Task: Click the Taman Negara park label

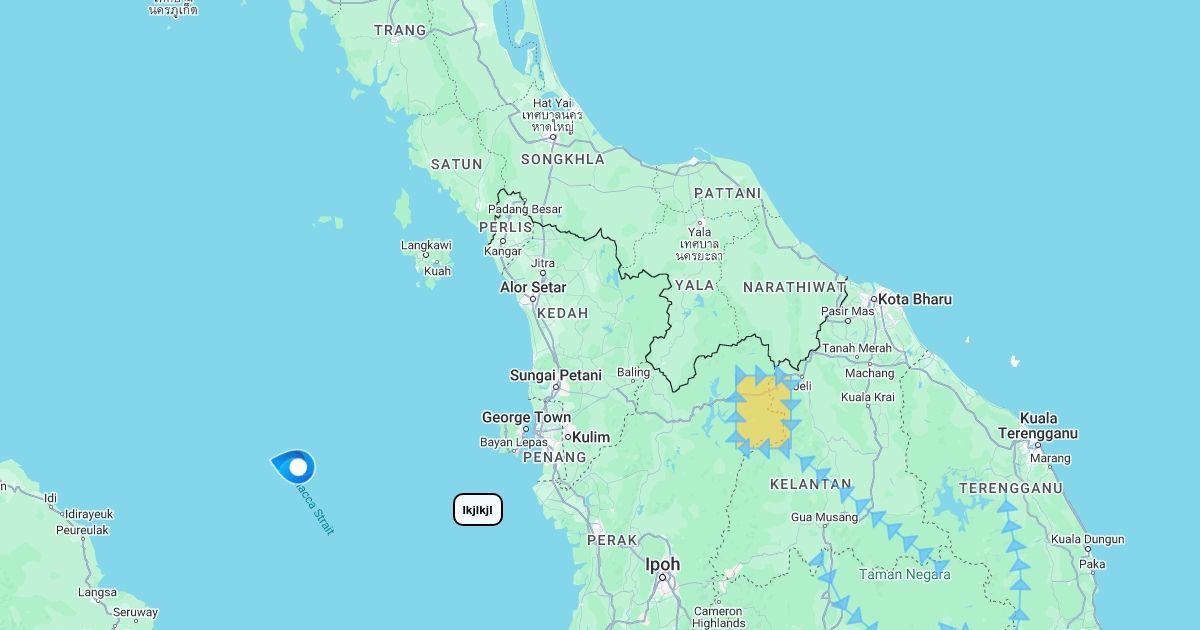Action: coord(905,575)
